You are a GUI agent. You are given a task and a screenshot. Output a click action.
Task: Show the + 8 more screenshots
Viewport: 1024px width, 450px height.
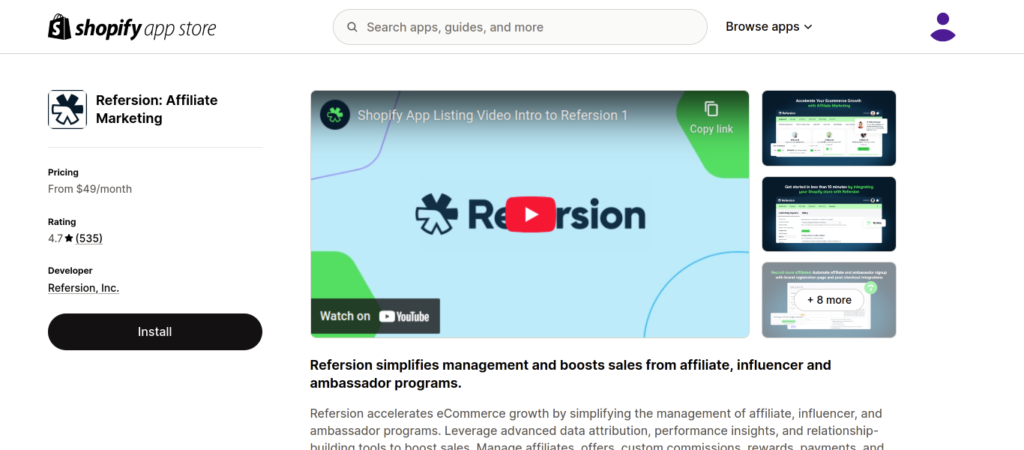coord(829,300)
